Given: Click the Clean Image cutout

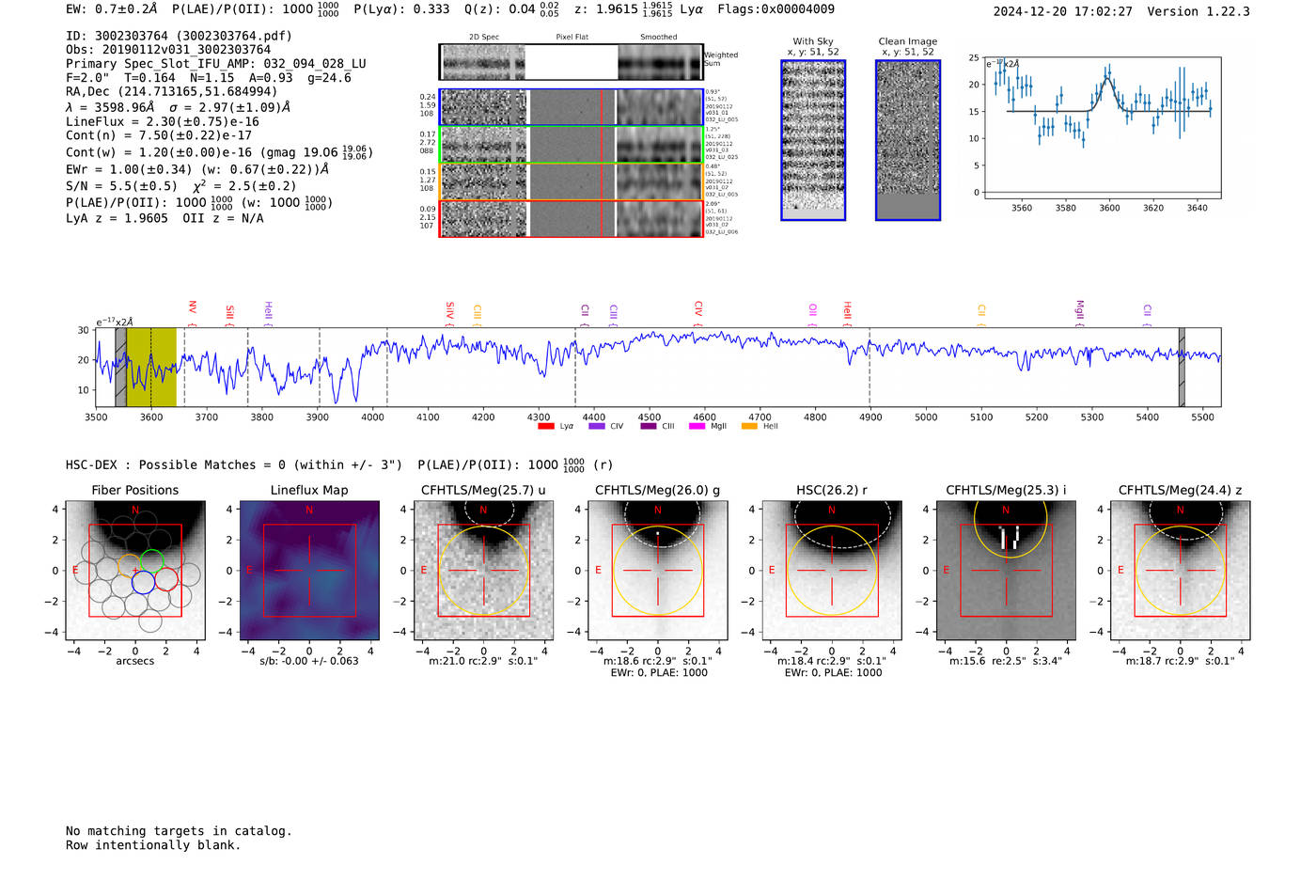Looking at the screenshot, I should [908, 140].
